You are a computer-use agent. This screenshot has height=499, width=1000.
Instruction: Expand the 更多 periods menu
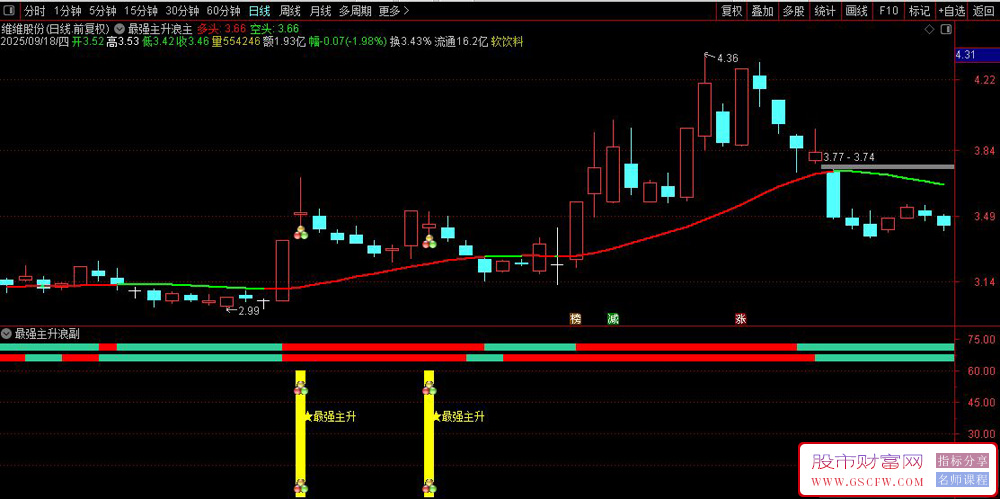(x=394, y=11)
